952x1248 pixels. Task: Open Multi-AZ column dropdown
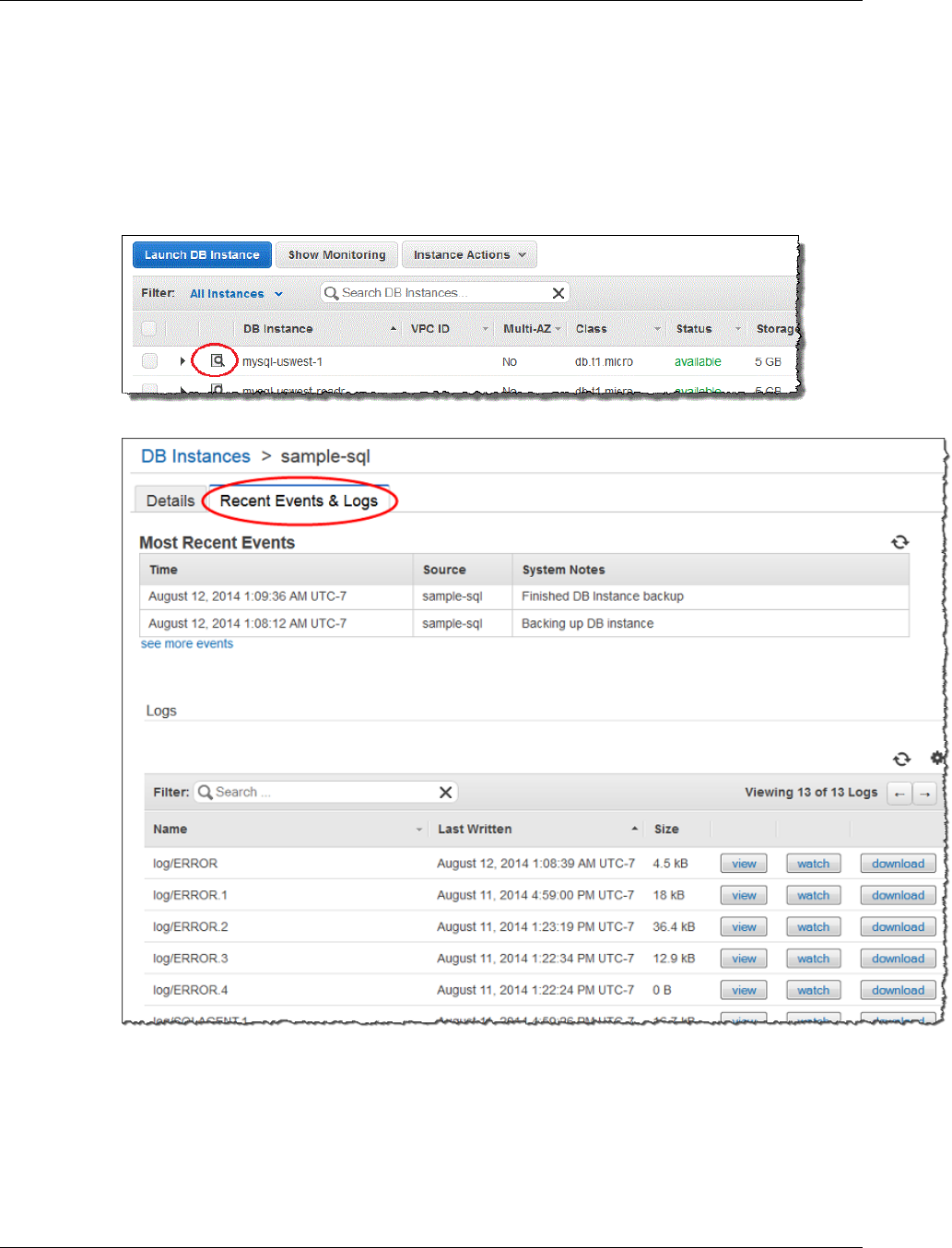(558, 329)
